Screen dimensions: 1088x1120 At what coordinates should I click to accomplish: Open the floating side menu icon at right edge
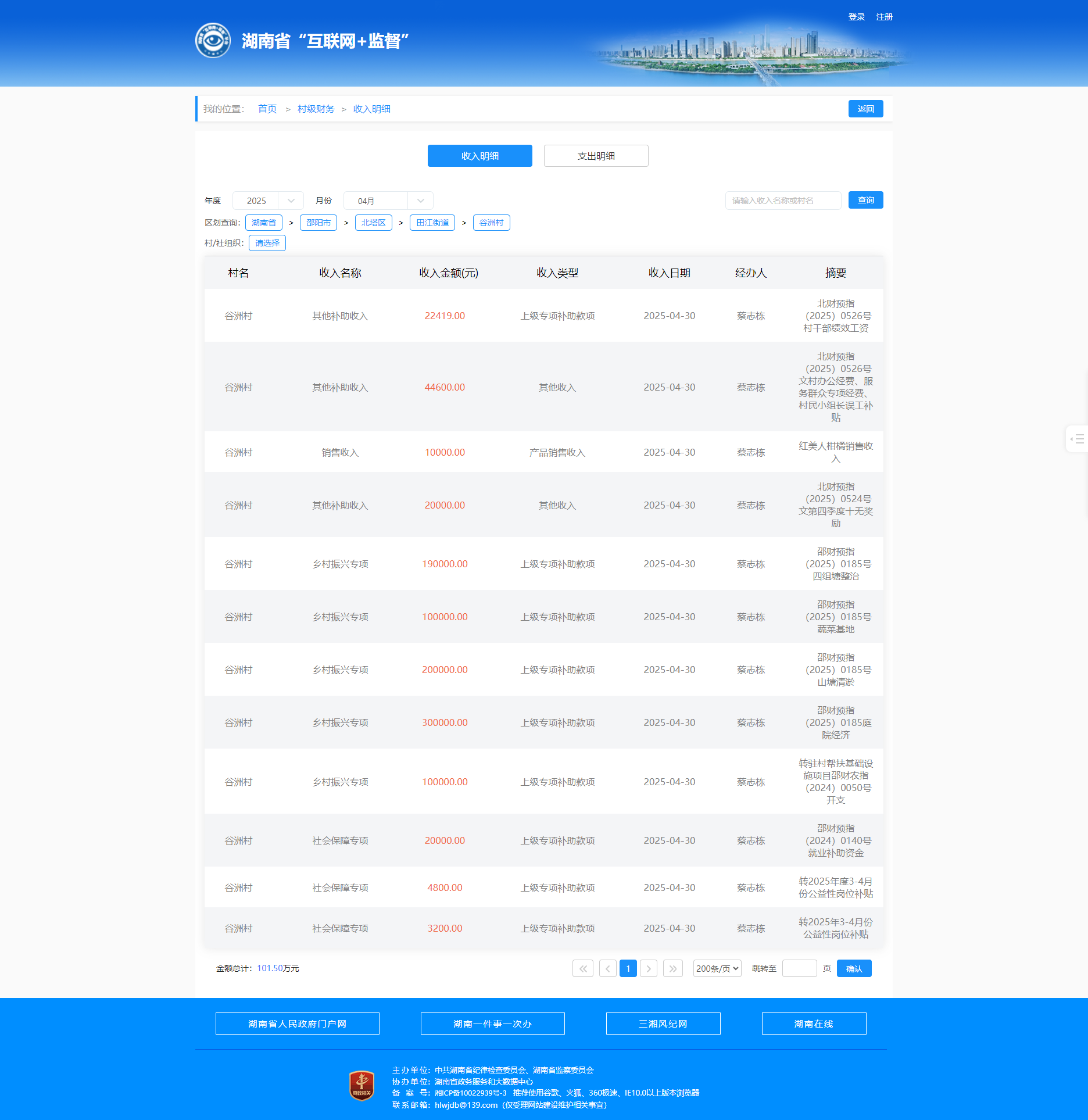coord(1077,439)
